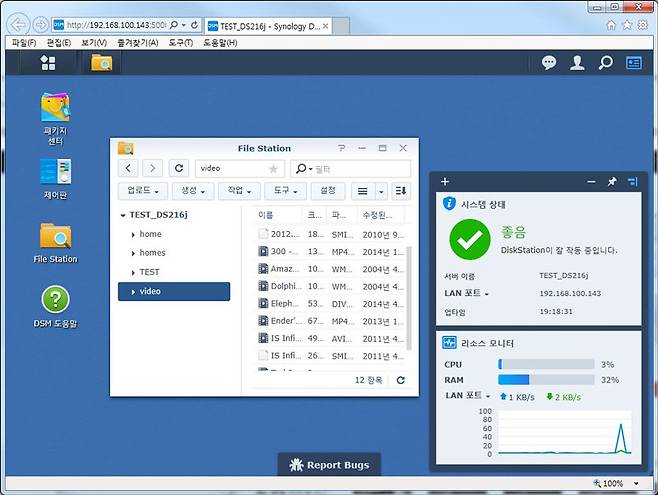Open the DSM main menu grid icon

point(47,63)
